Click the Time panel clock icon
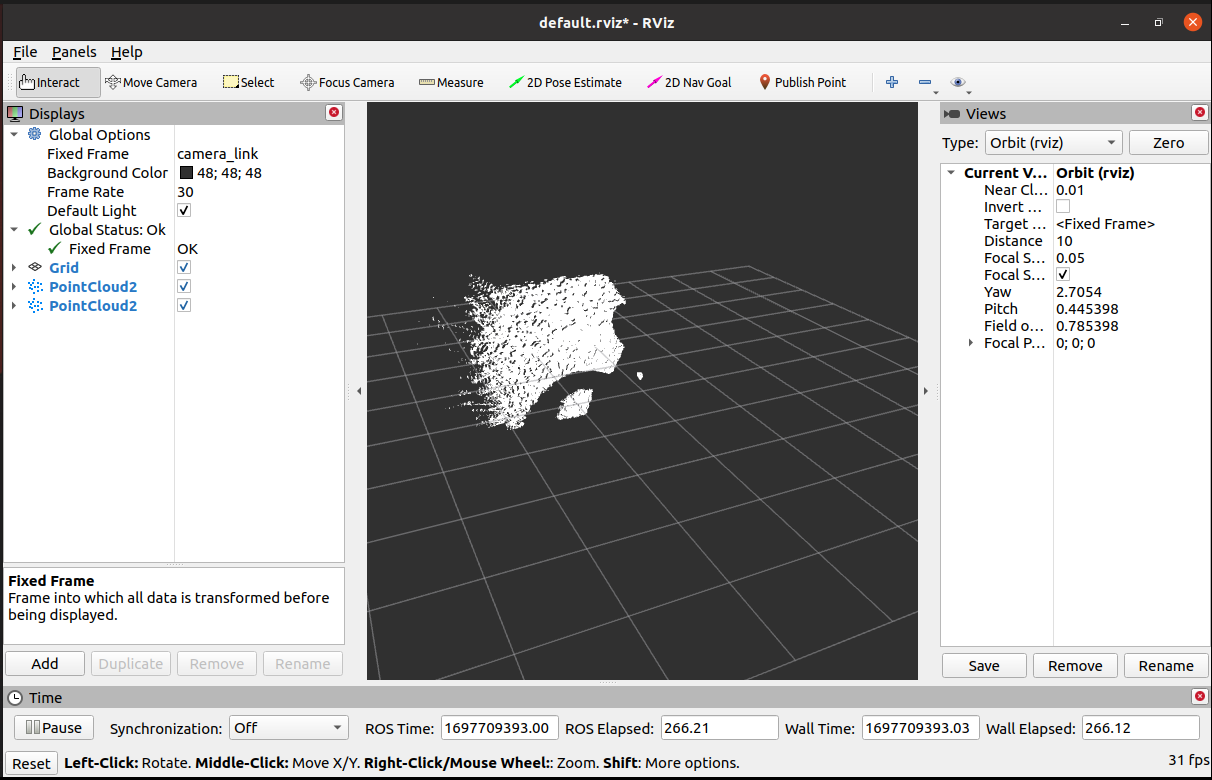1212x780 pixels. [15, 697]
